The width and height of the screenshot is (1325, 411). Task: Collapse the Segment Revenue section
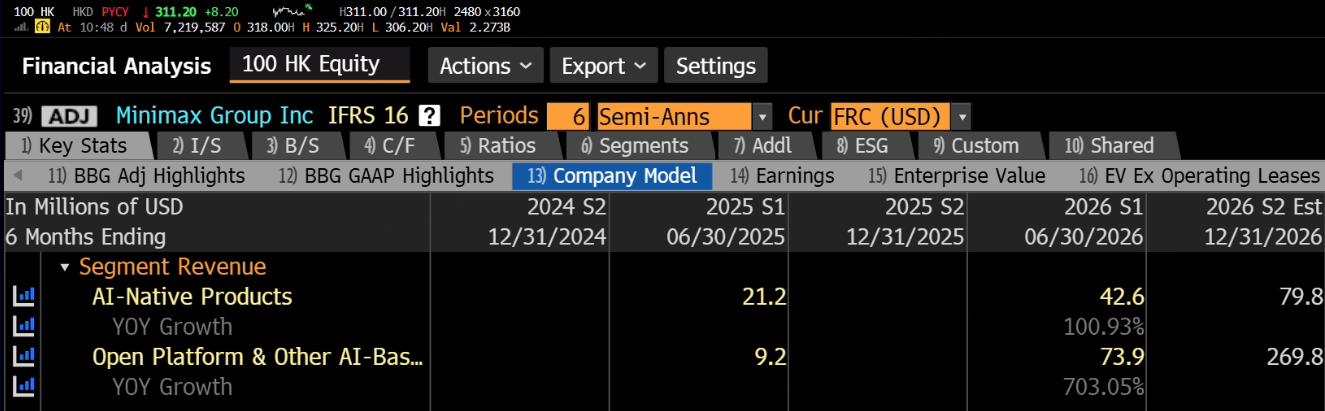(x=65, y=267)
